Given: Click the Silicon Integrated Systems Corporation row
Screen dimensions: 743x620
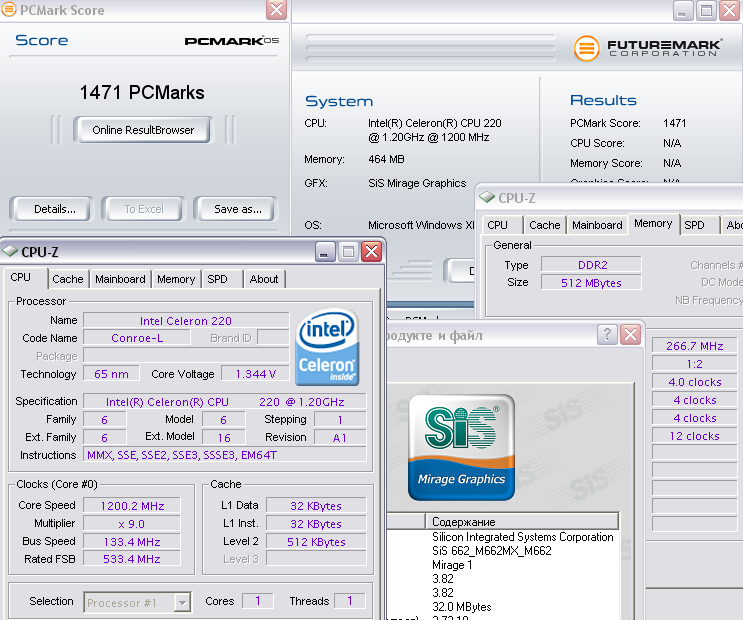Looking at the screenshot, I should pos(523,537).
